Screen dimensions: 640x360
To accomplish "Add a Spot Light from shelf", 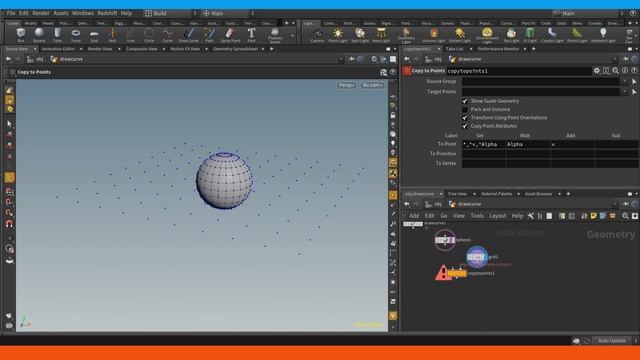I will [x=360, y=35].
